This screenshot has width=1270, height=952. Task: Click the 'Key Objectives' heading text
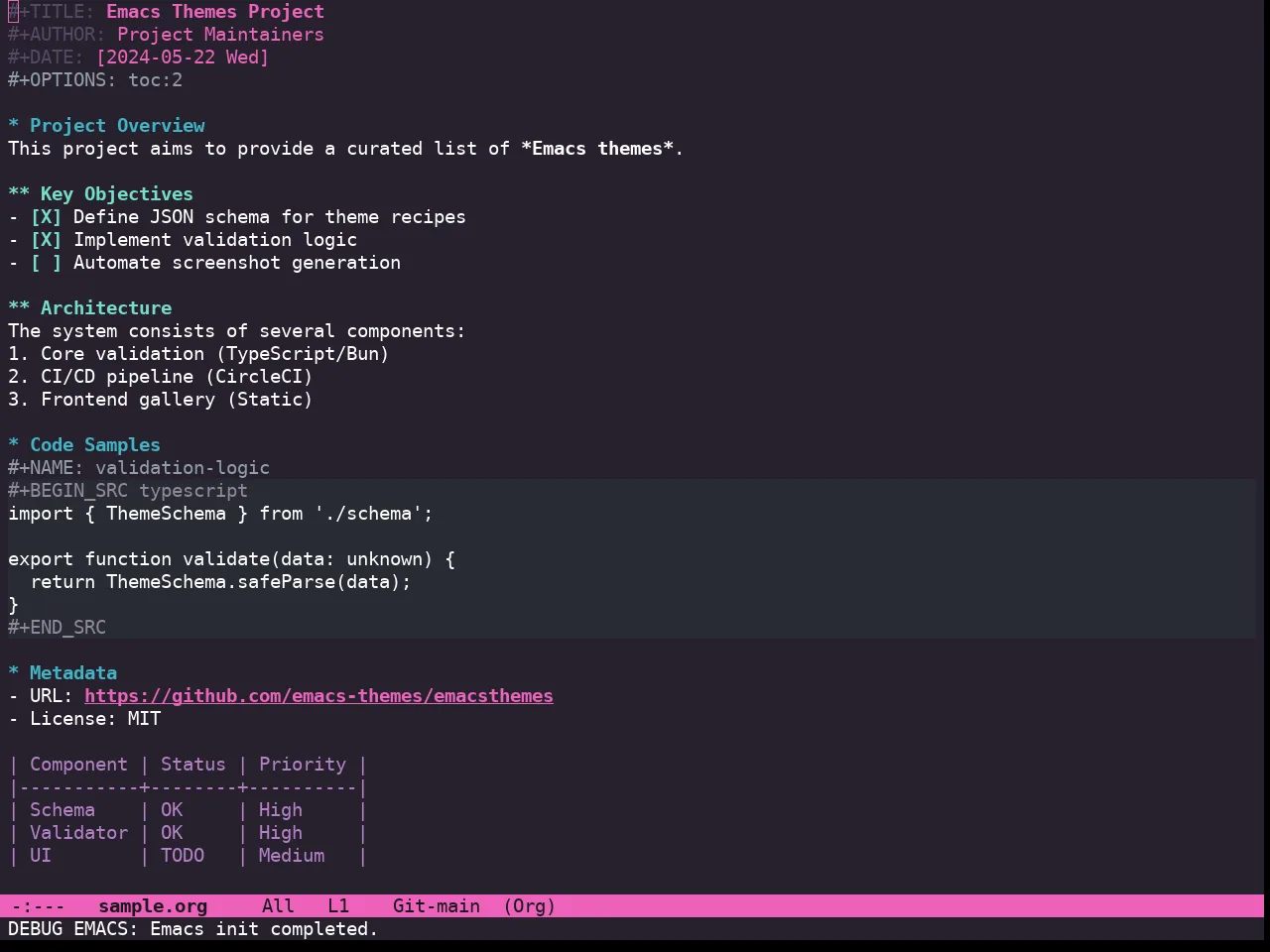(117, 194)
